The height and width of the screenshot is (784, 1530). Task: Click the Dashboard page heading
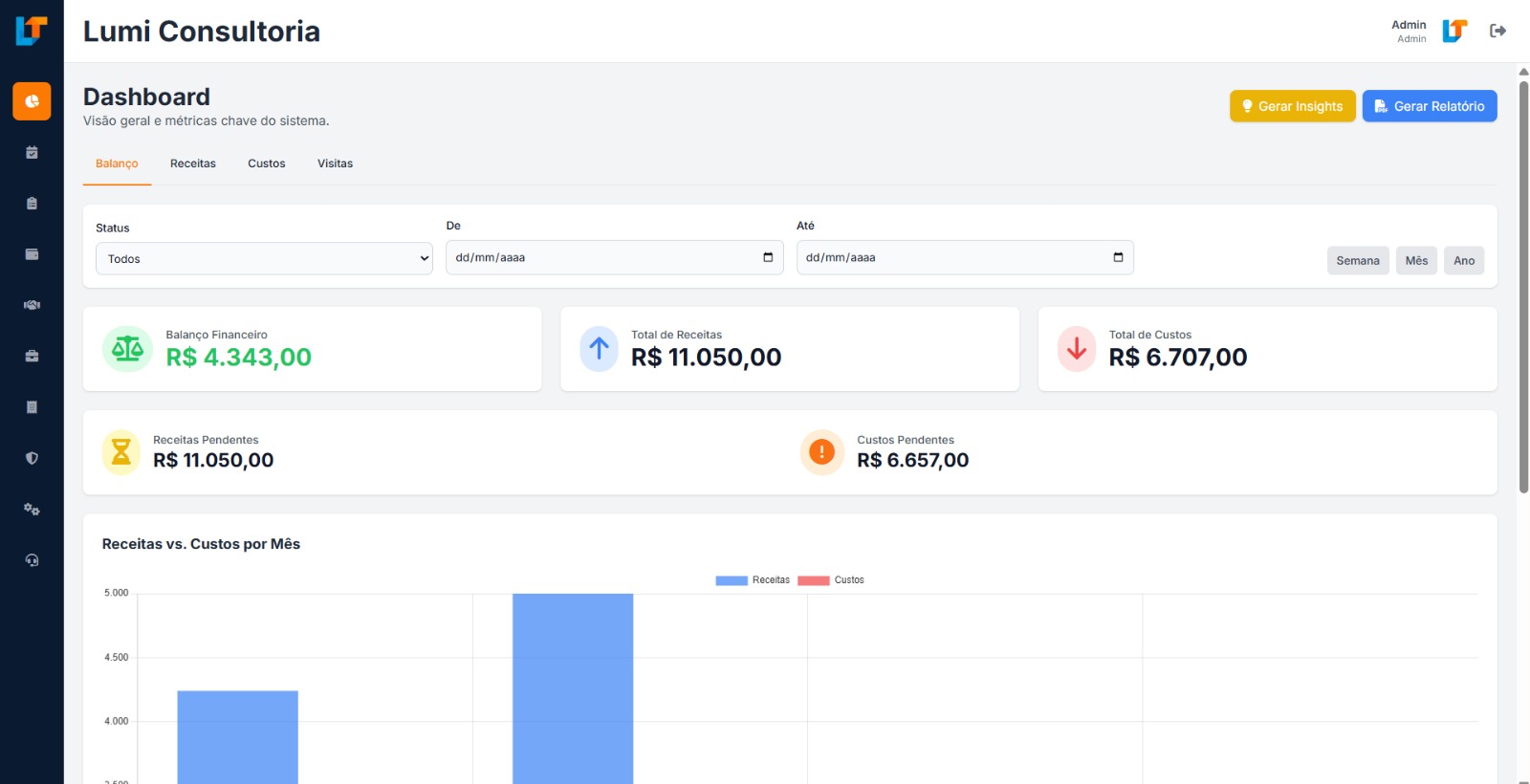tap(146, 97)
